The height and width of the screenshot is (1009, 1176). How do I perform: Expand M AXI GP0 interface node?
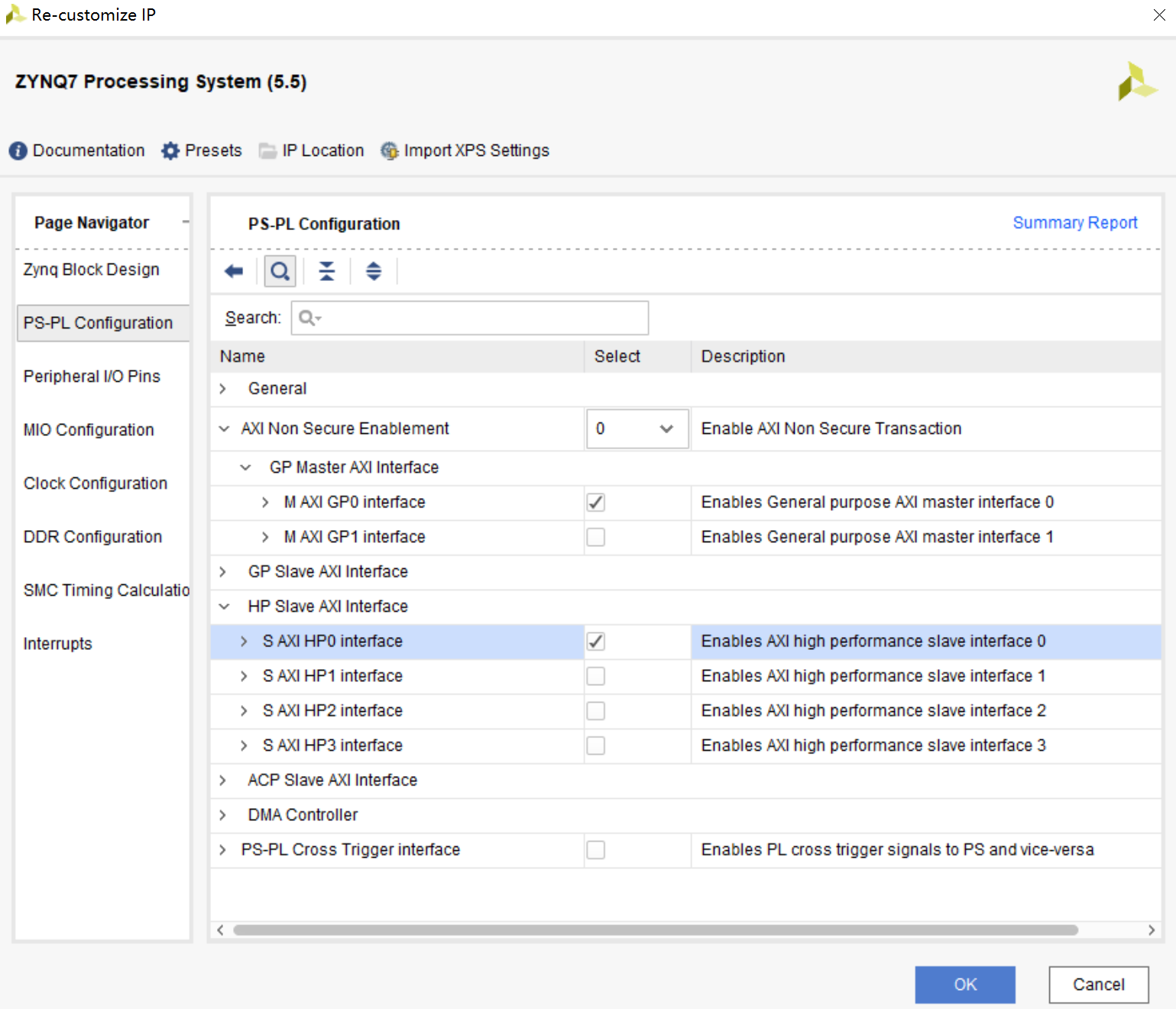coord(265,502)
